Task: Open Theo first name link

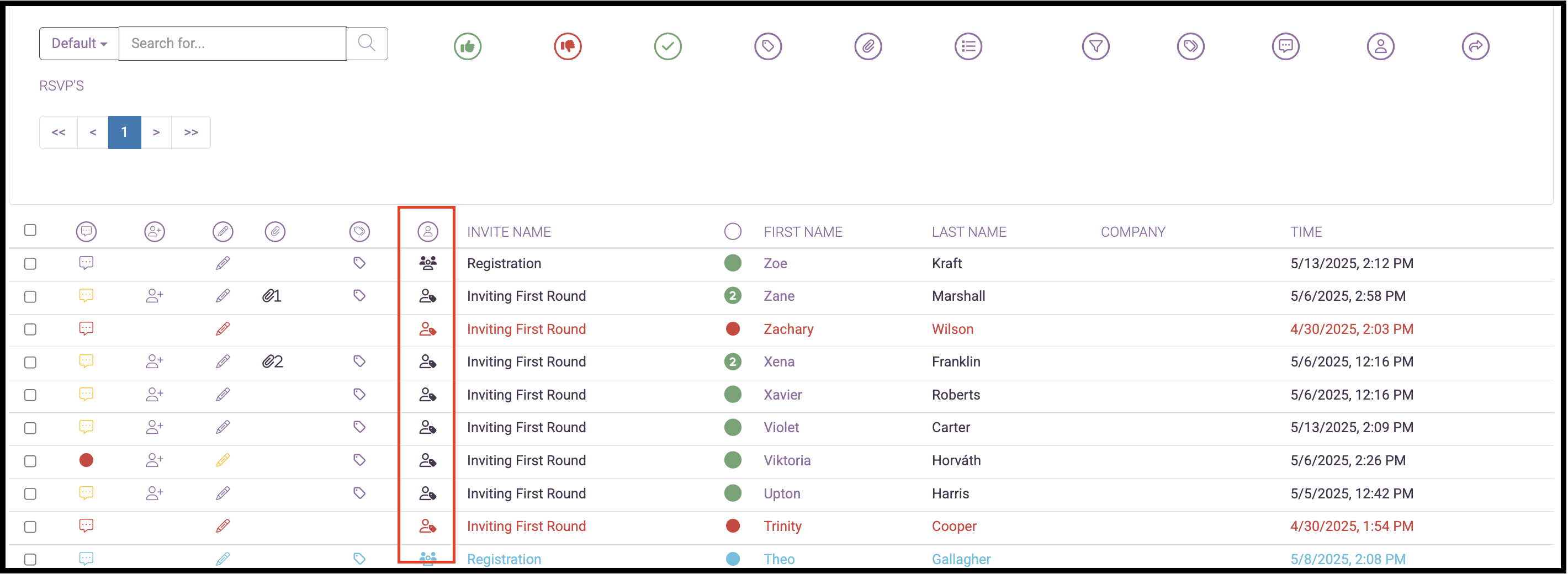Action: point(779,559)
